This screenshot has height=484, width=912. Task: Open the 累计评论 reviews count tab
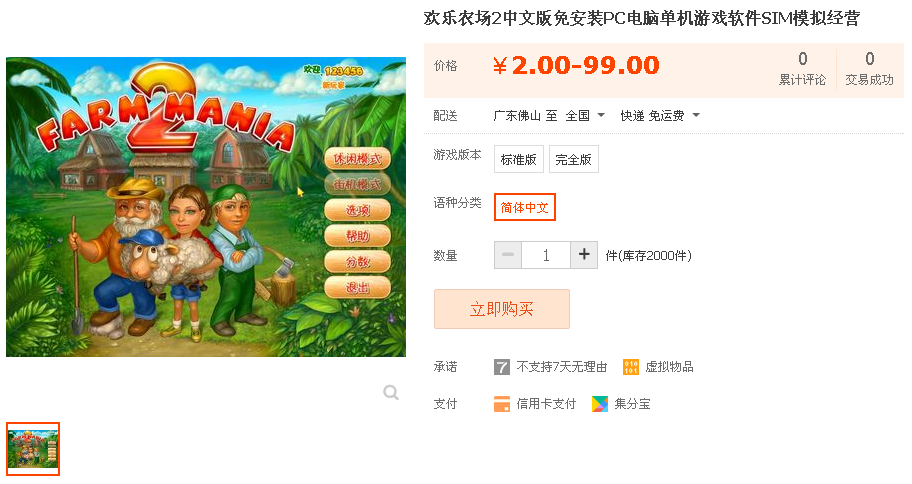click(803, 70)
